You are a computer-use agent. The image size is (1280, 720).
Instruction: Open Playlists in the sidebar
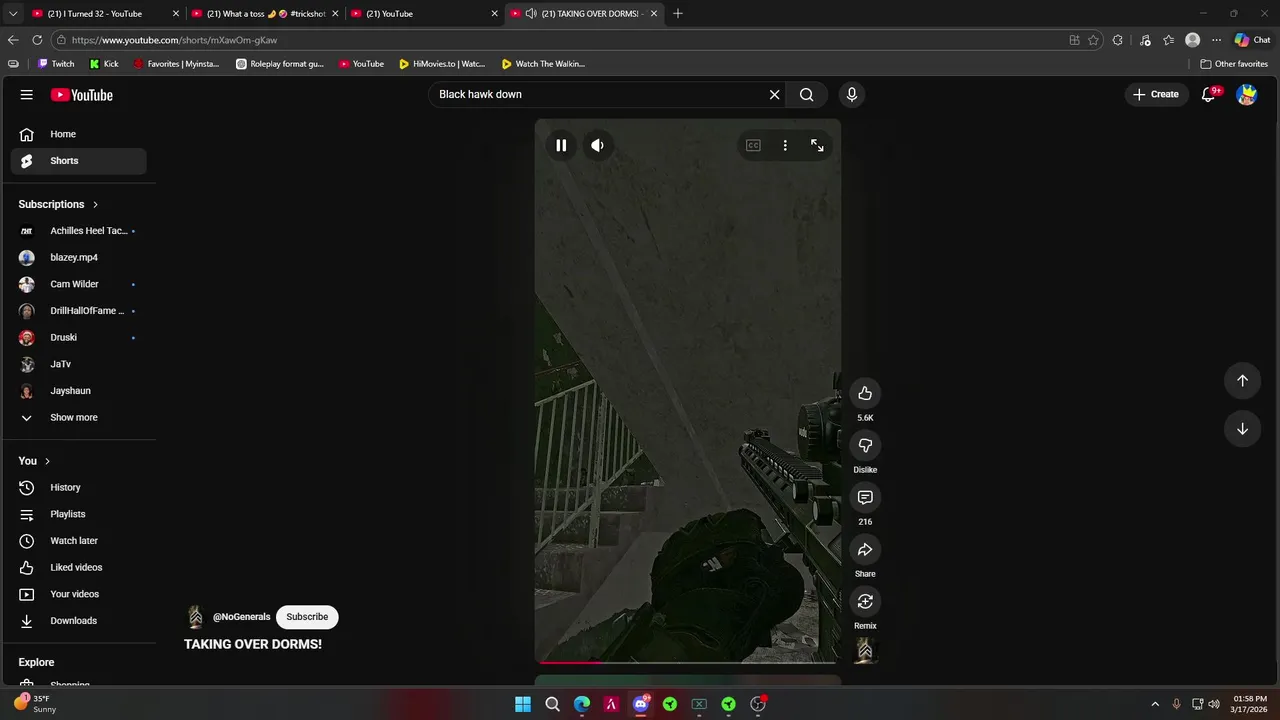[79, 514]
